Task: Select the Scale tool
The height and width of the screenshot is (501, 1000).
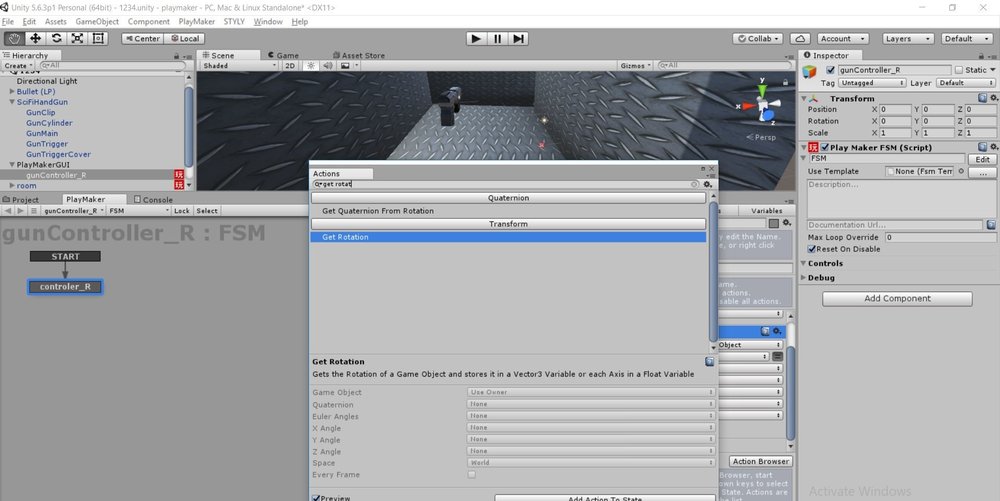Action: tap(77, 38)
